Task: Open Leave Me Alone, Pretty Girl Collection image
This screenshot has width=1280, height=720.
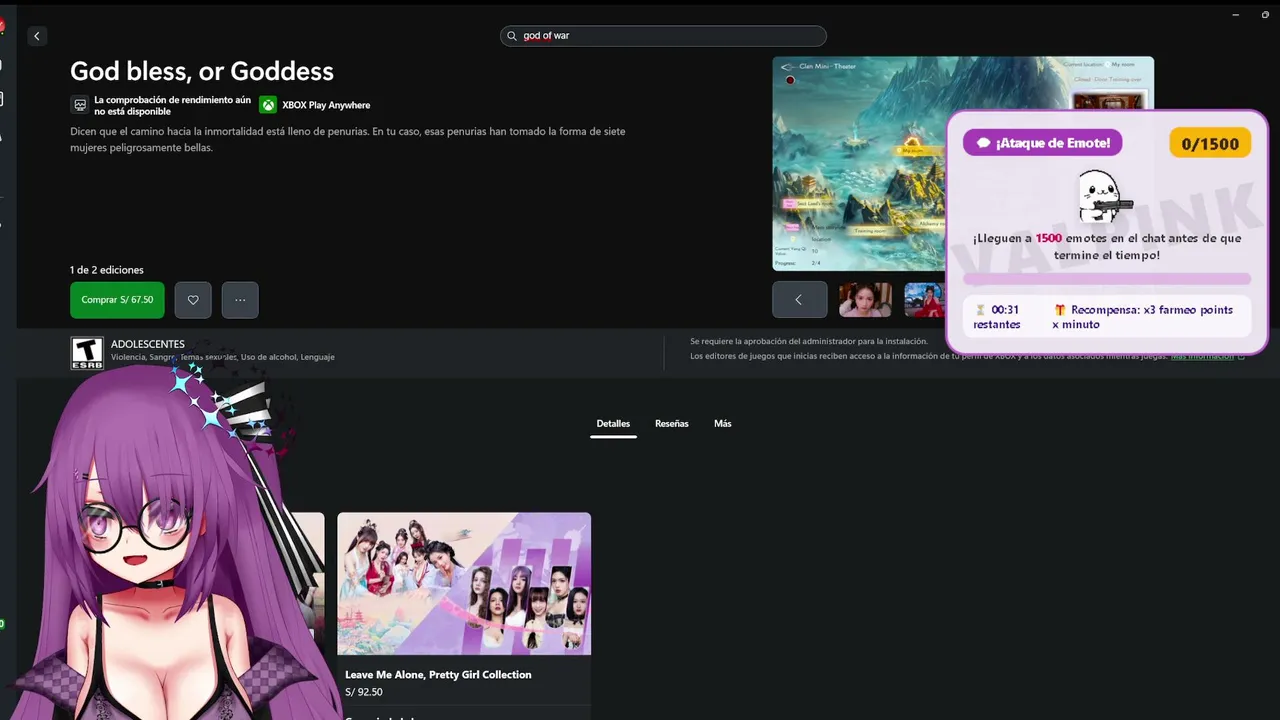Action: [x=464, y=584]
